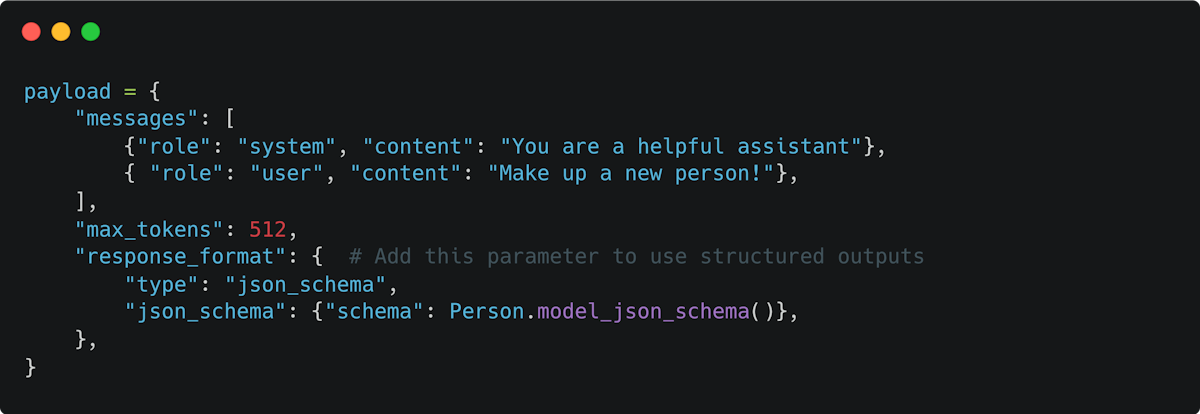The width and height of the screenshot is (1200, 414).
Task: Click the Person class name
Action: (487, 312)
